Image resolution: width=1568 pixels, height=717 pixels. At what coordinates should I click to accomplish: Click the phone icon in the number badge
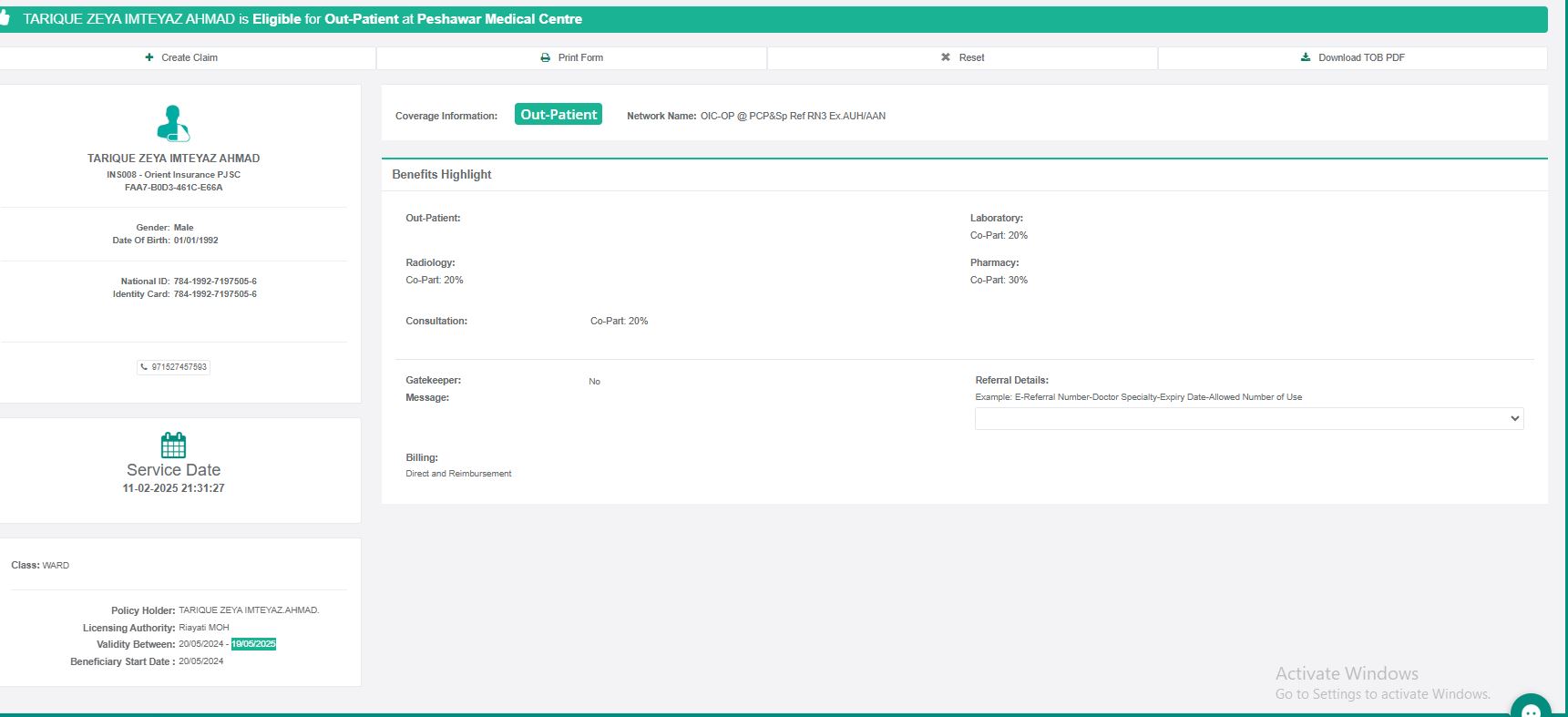click(x=144, y=367)
